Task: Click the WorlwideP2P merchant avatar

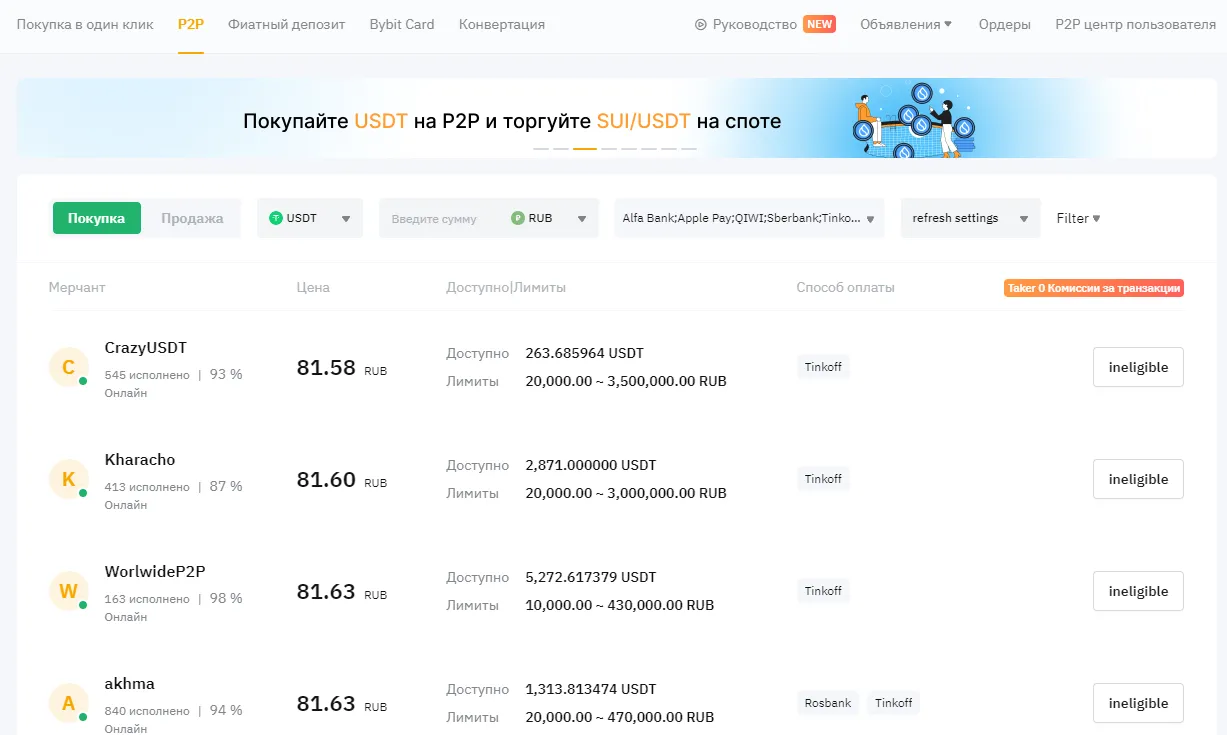Action: coord(68,591)
